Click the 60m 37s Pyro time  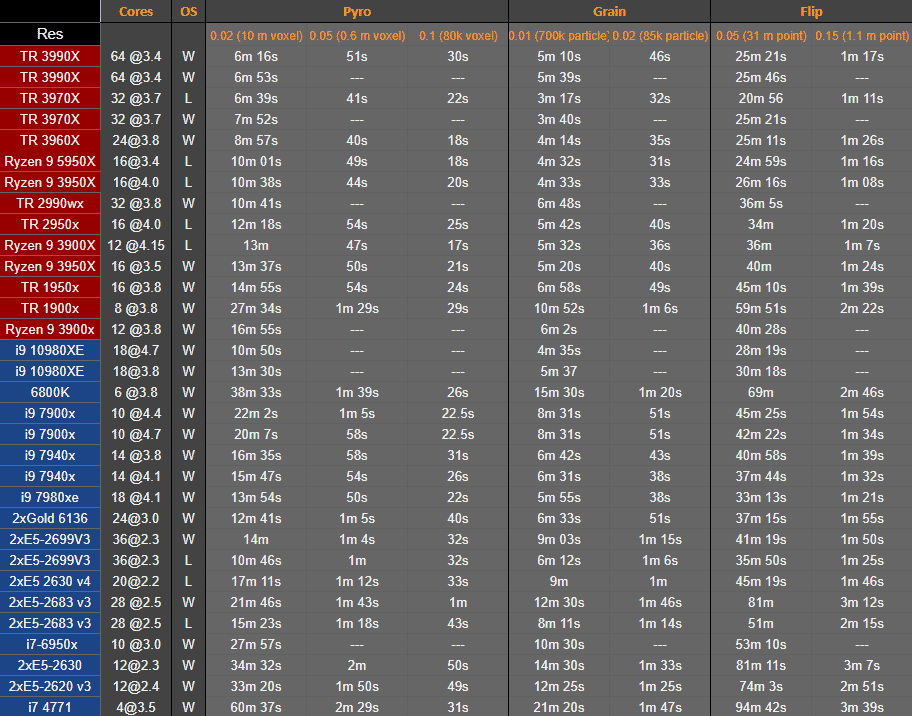256,707
